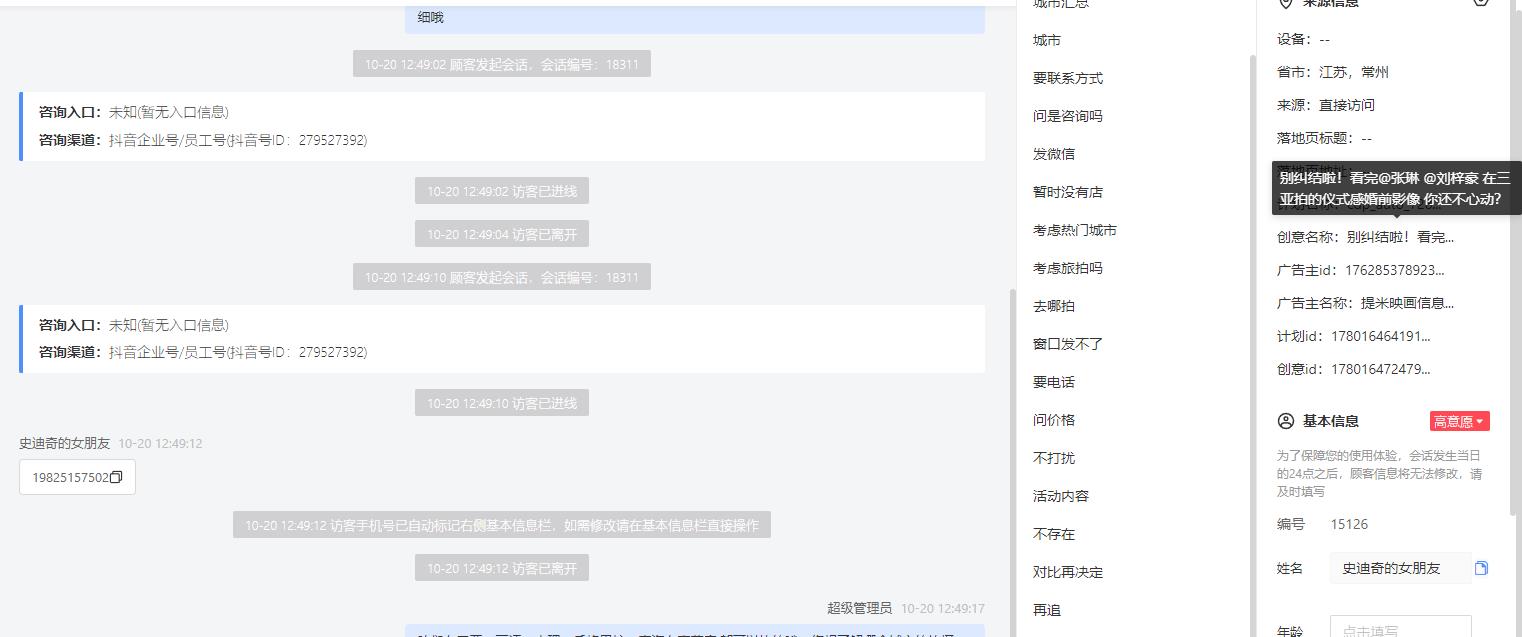Choose the 活动内容 quick reply
The height and width of the screenshot is (637, 1522).
coord(1061,496)
